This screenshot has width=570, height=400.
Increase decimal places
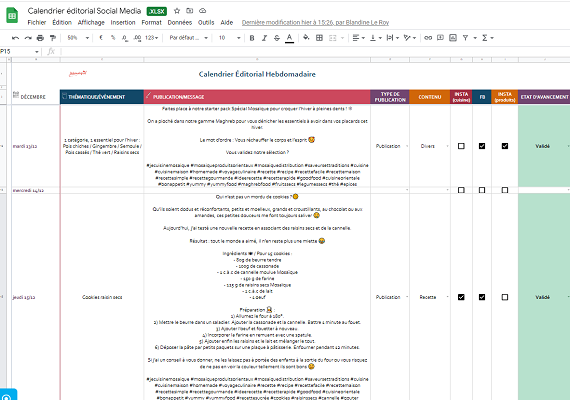tap(137, 38)
